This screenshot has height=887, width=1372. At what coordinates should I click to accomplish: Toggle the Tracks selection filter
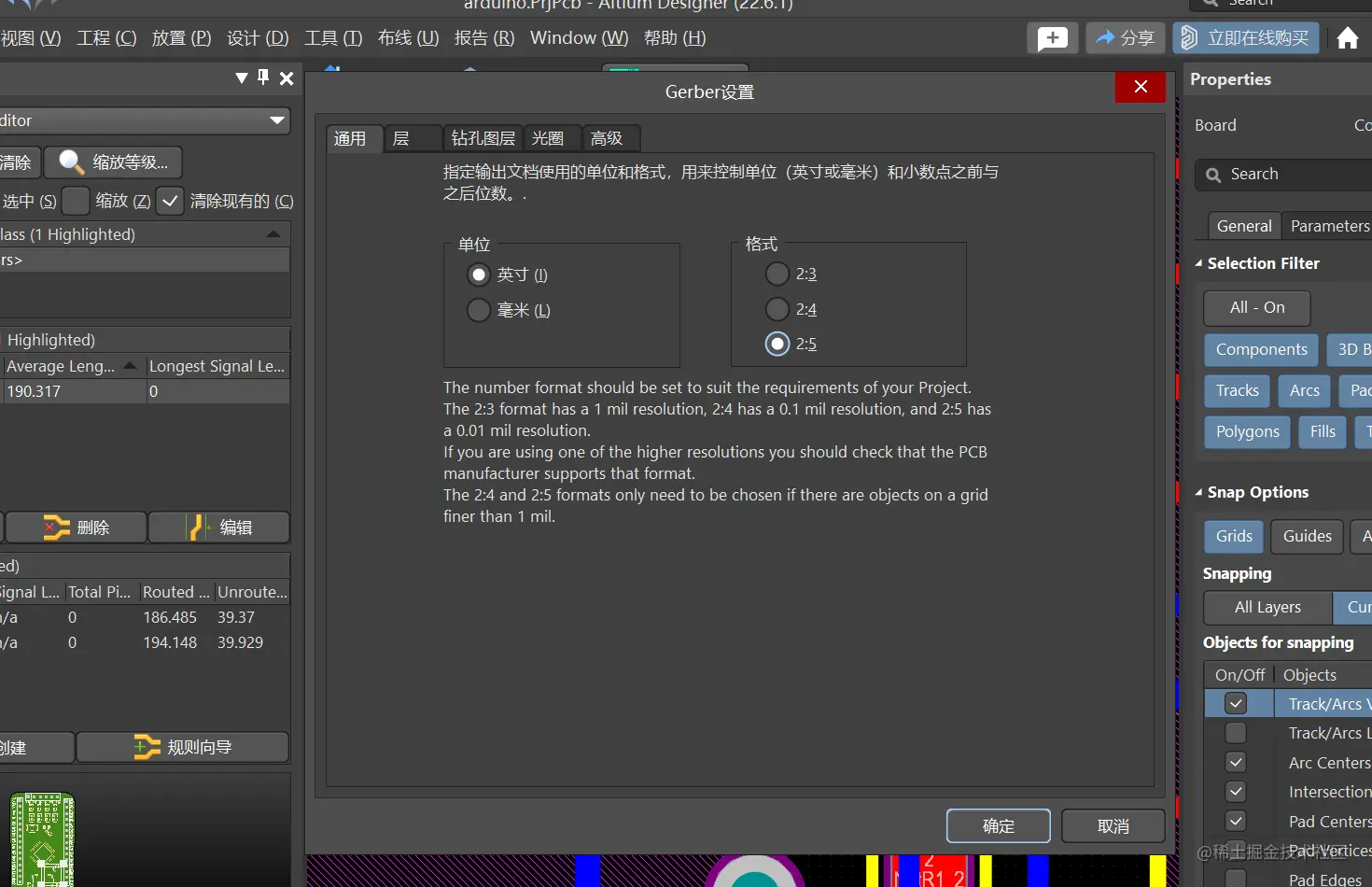1238,390
